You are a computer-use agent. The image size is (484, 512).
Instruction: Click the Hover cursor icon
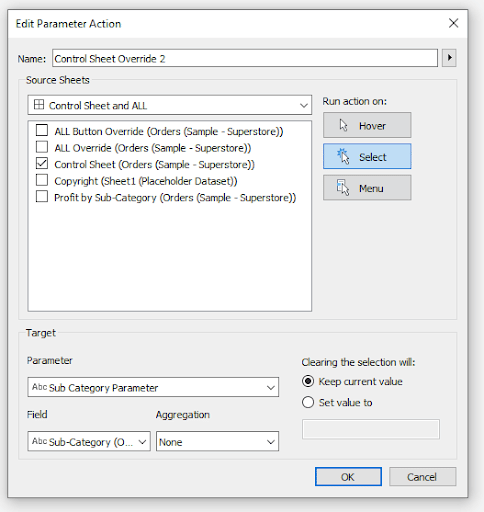343,126
